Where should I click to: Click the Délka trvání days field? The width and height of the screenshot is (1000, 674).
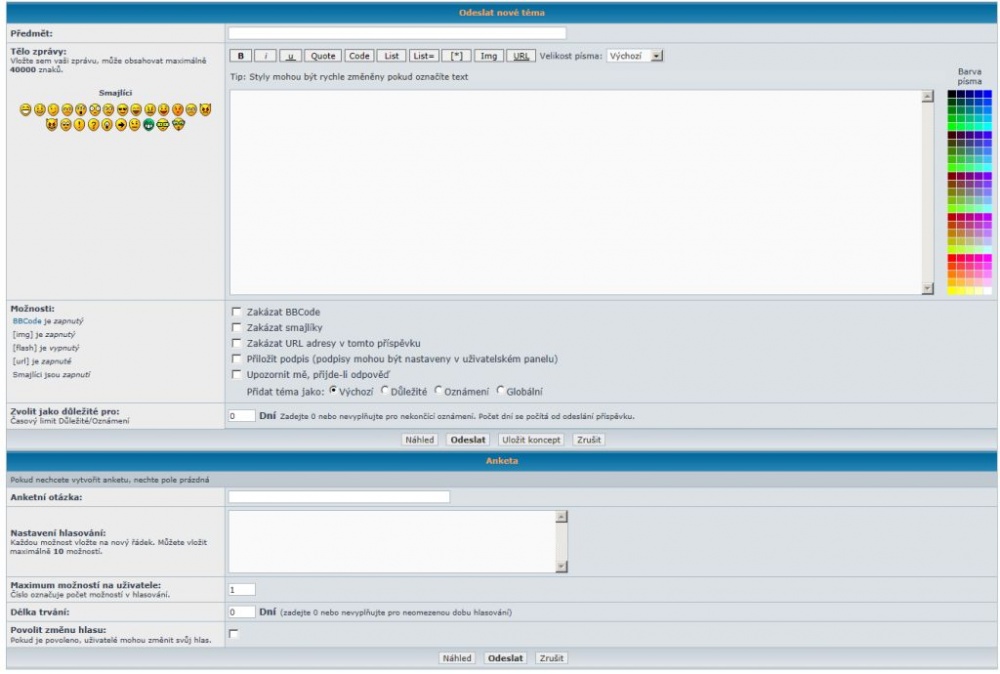242,612
